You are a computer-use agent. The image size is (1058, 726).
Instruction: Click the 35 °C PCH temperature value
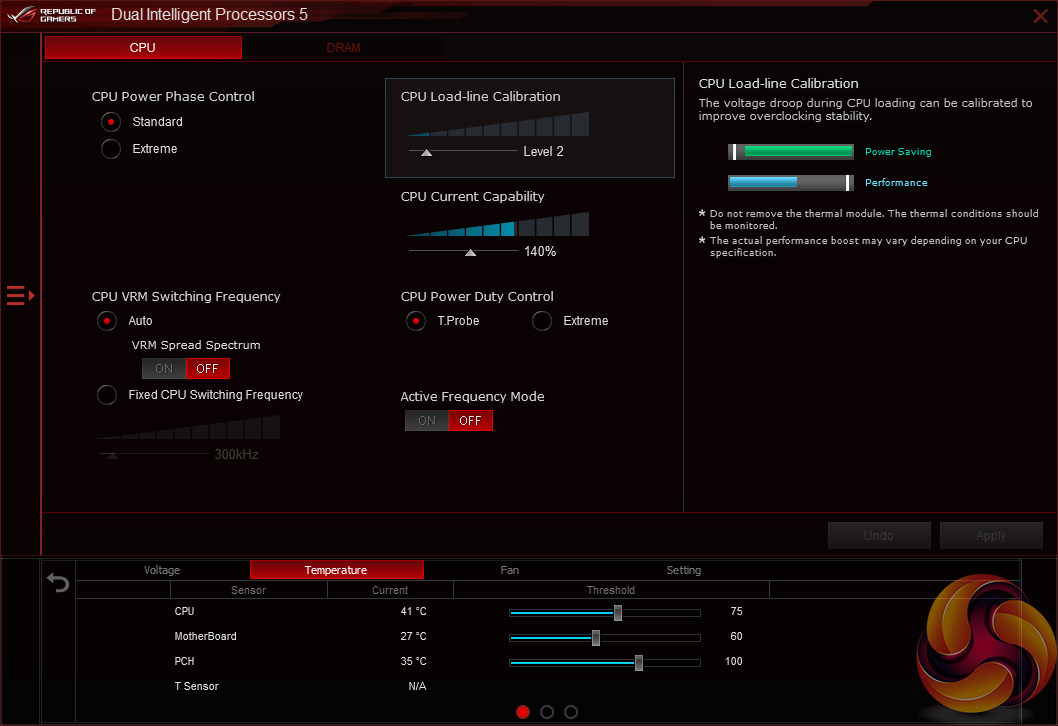click(x=413, y=661)
